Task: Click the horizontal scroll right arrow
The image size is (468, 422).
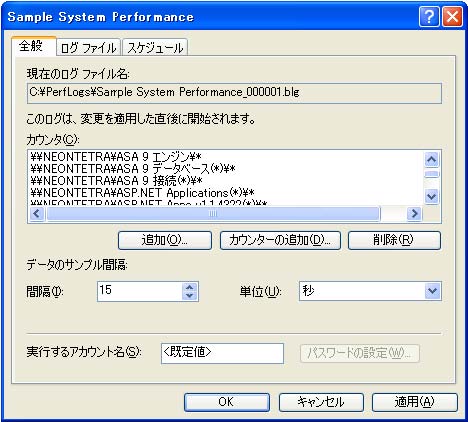Action: click(414, 213)
